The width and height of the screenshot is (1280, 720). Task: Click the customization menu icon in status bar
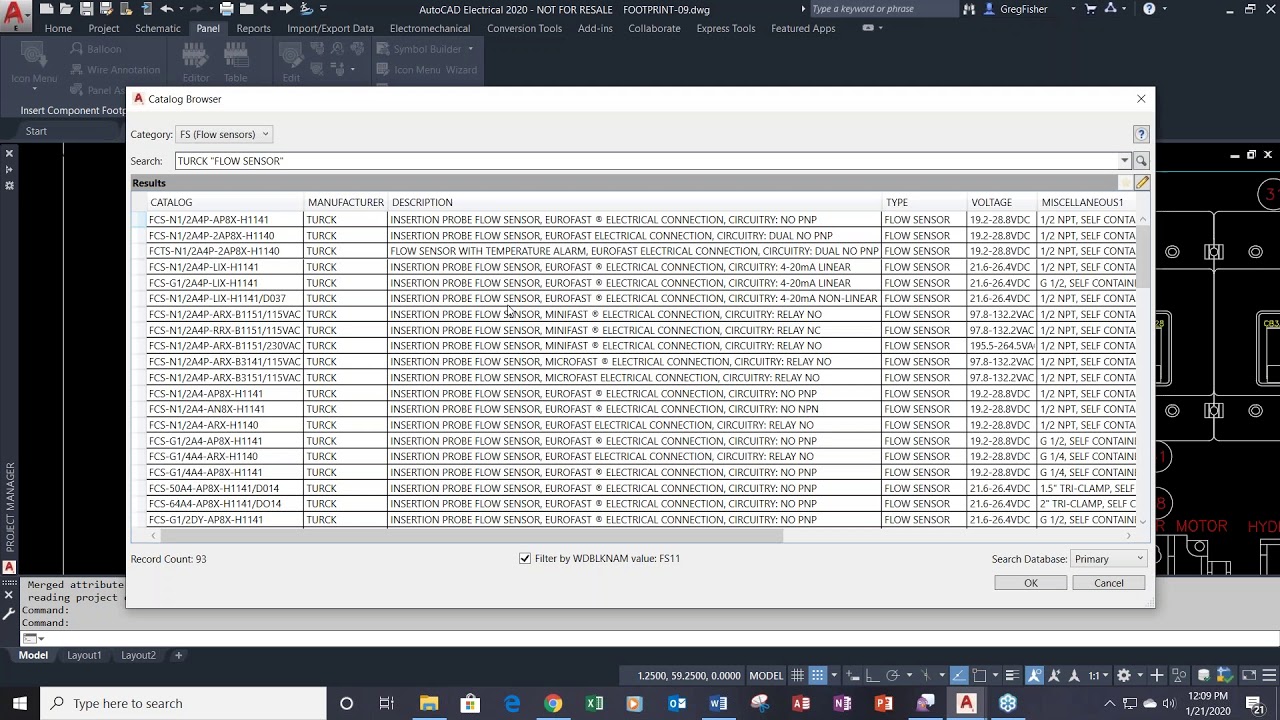(1269, 675)
